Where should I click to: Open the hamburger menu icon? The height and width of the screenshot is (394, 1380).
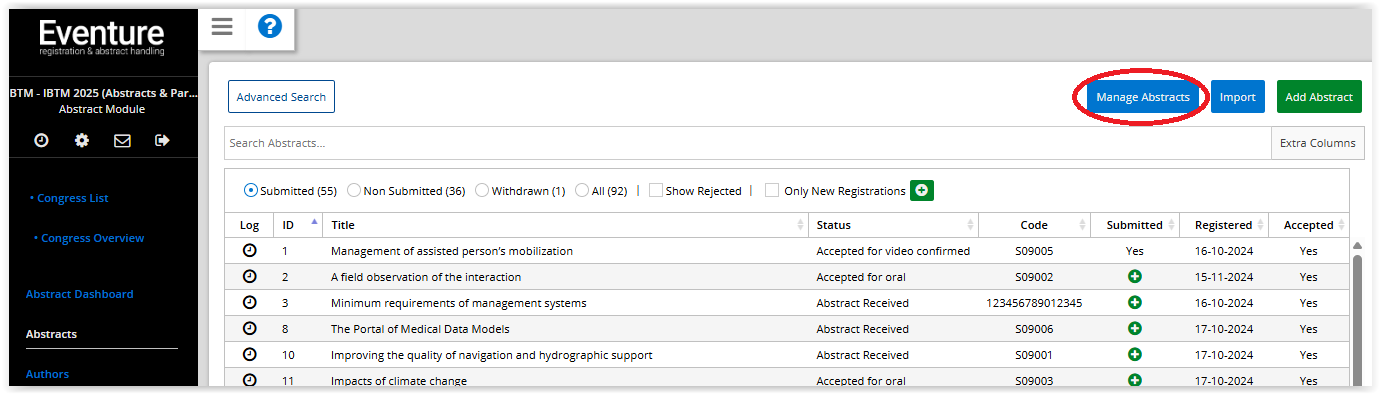pos(222,27)
